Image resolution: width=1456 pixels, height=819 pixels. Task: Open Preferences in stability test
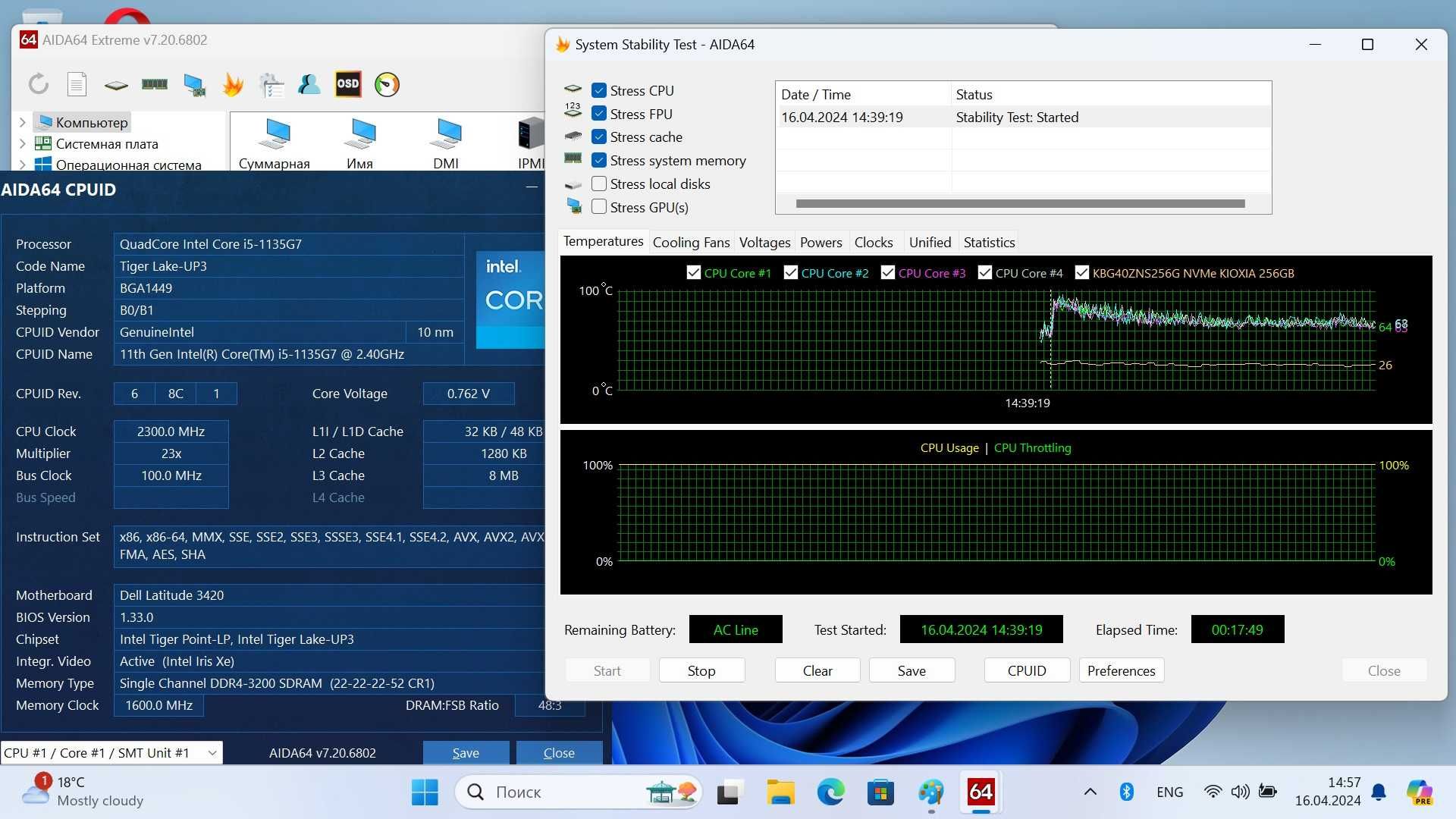click(1121, 670)
